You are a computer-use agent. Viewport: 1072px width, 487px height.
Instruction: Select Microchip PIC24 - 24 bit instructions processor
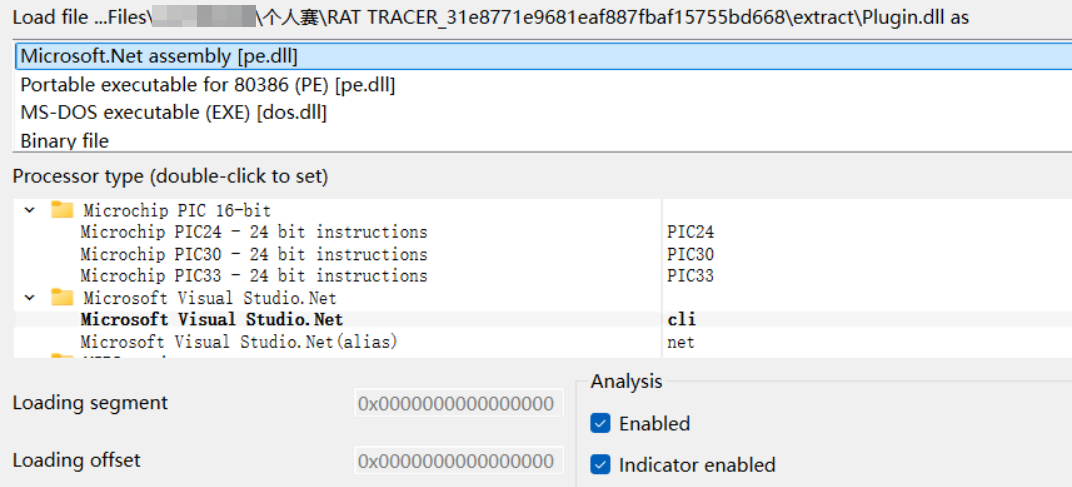pos(253,232)
